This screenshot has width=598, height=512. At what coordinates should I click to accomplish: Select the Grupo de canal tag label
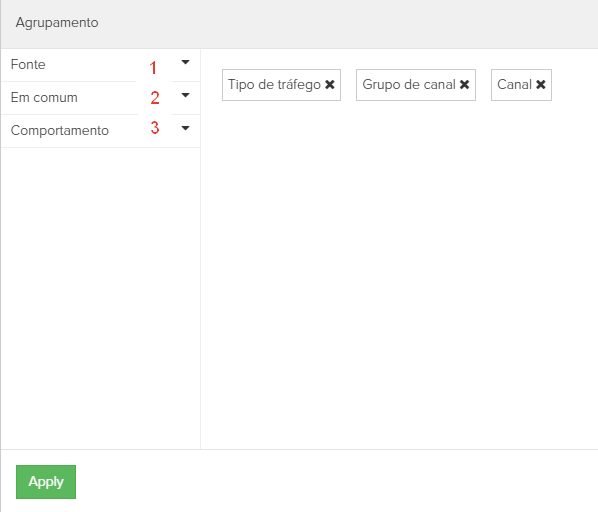(x=409, y=85)
